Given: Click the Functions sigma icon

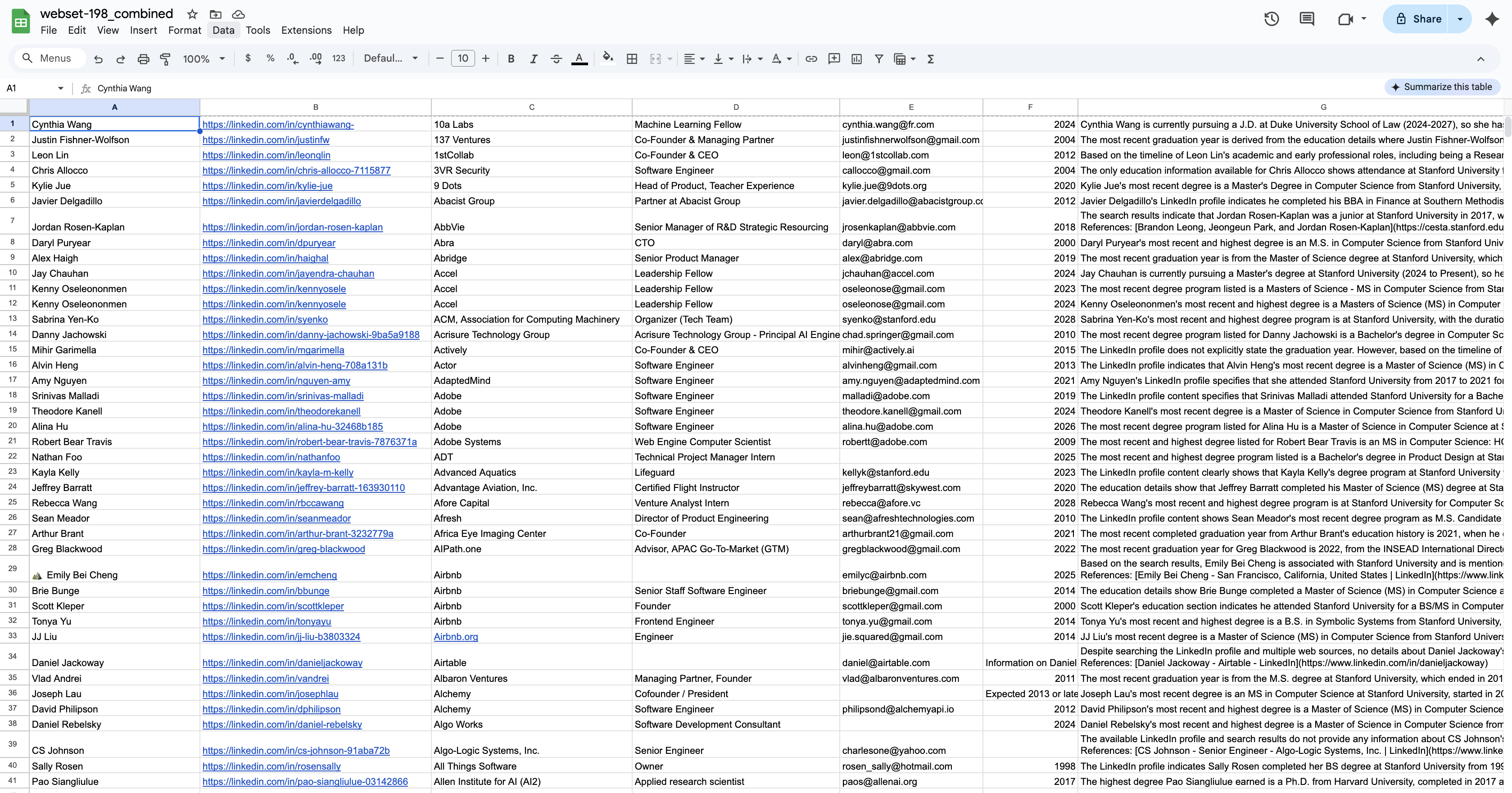Looking at the screenshot, I should pyautogui.click(x=930, y=59).
